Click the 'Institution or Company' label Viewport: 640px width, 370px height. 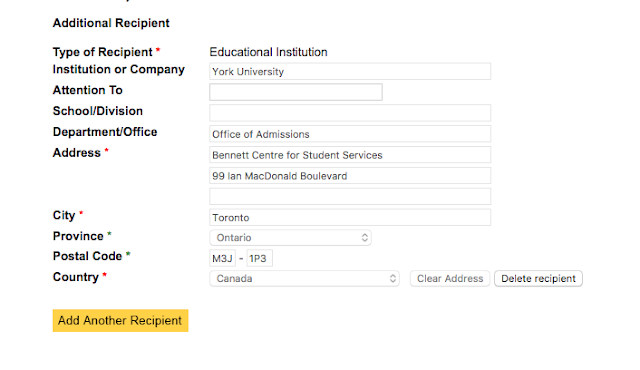tap(118, 70)
